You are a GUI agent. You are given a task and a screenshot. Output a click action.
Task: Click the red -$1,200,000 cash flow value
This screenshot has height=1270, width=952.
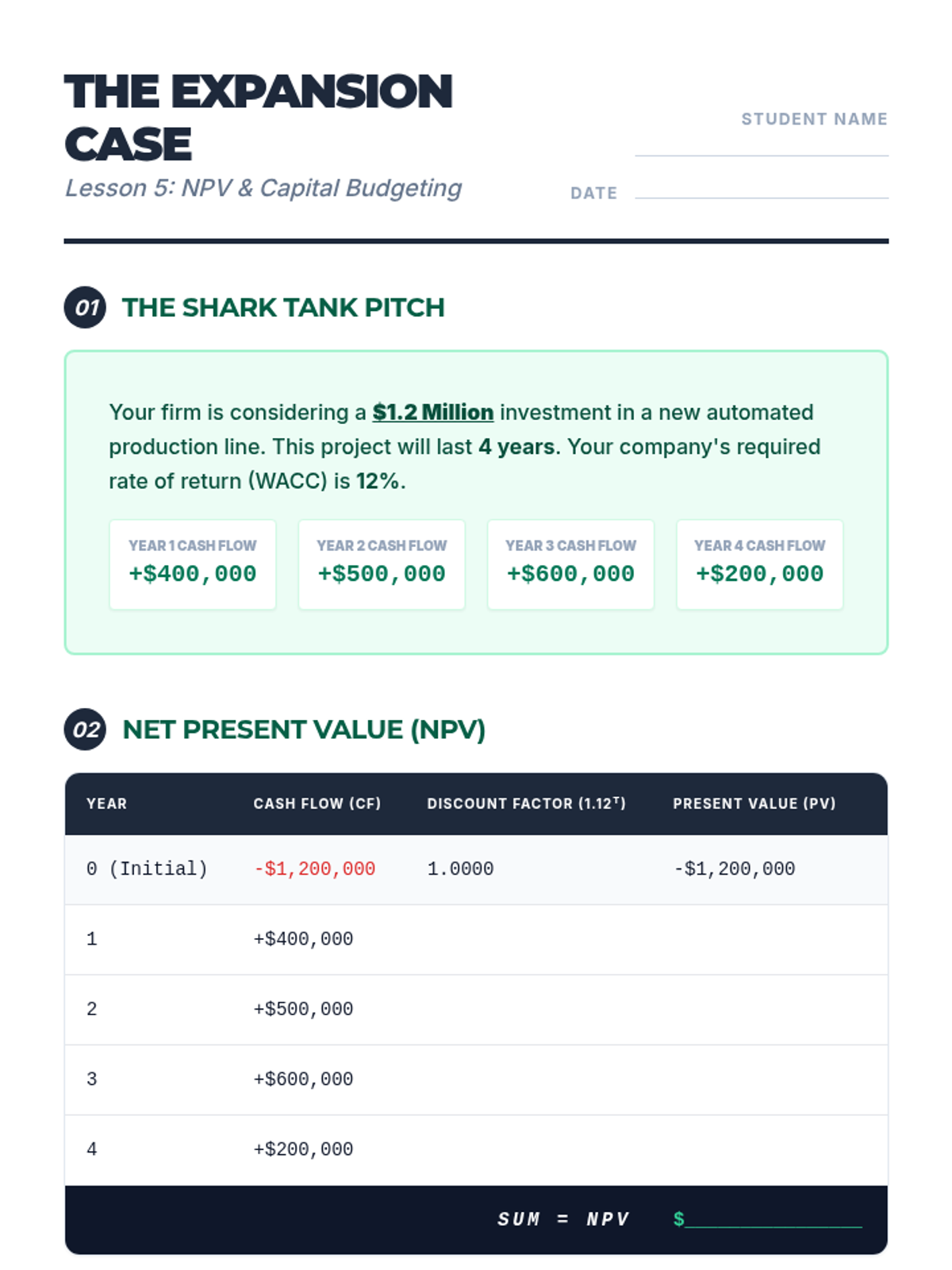tap(314, 869)
